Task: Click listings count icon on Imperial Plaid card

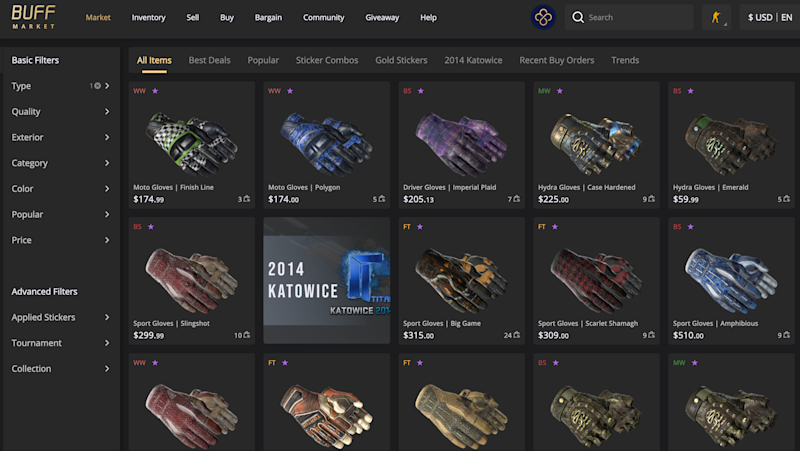Action: (517, 199)
